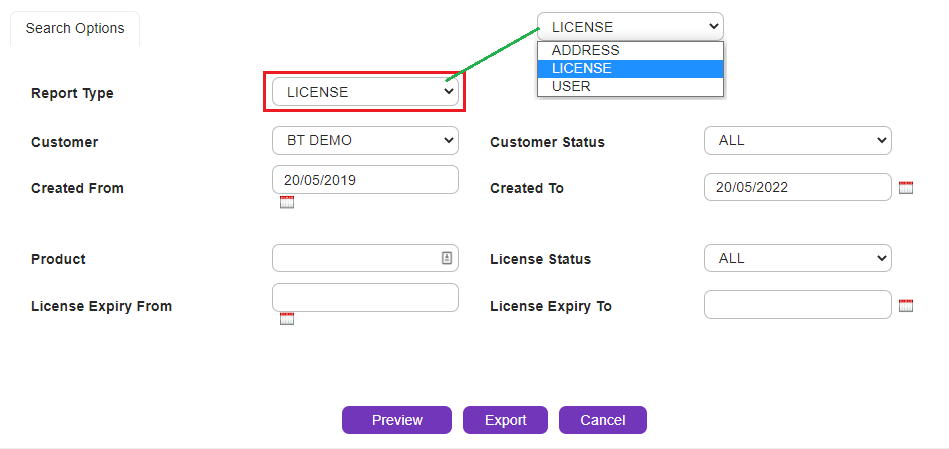Open the Created From calendar picker icon
Image resolution: width=949 pixels, height=449 pixels.
(287, 202)
